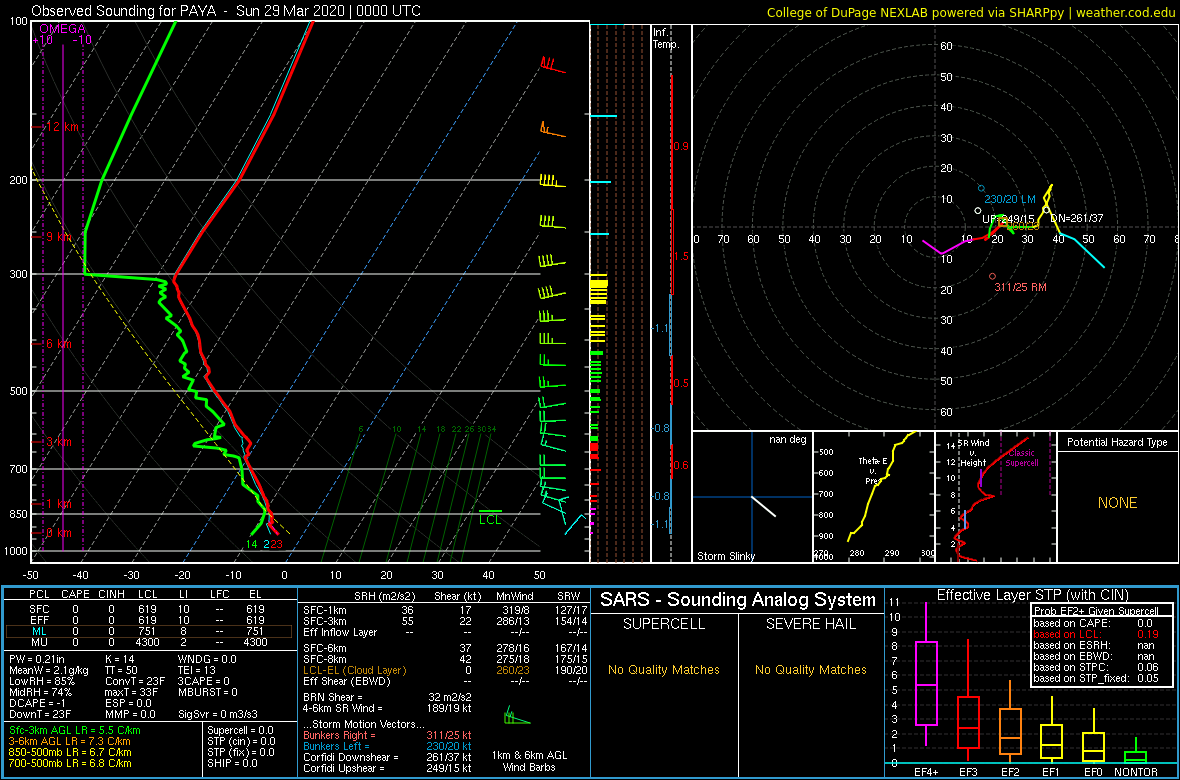Click the magenta EF4+ box plot

926,674
